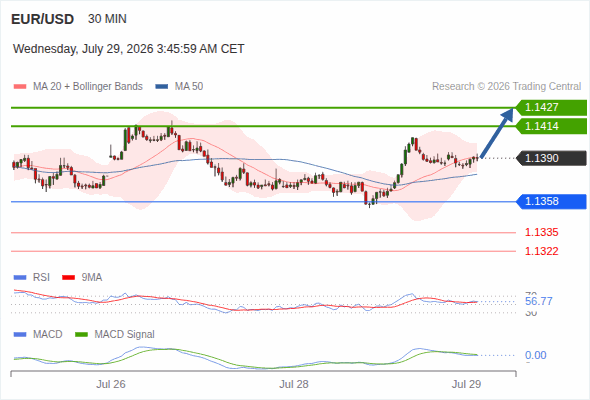Click the Jul 28 date axis label
The width and height of the screenshot is (590, 400).
coord(293,384)
